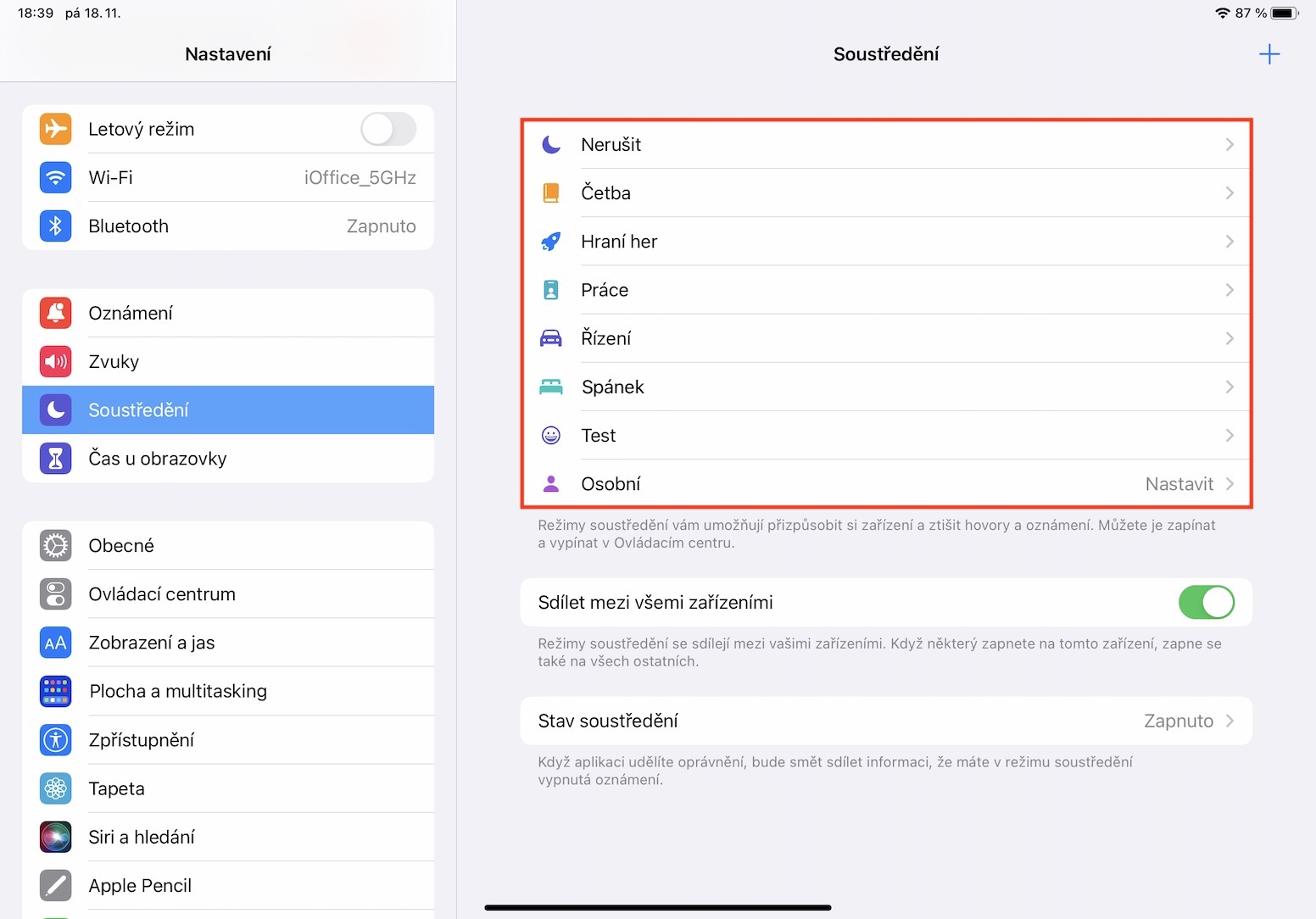Disable Sdílet mezi všemi zařízeními switch

coord(1206,603)
